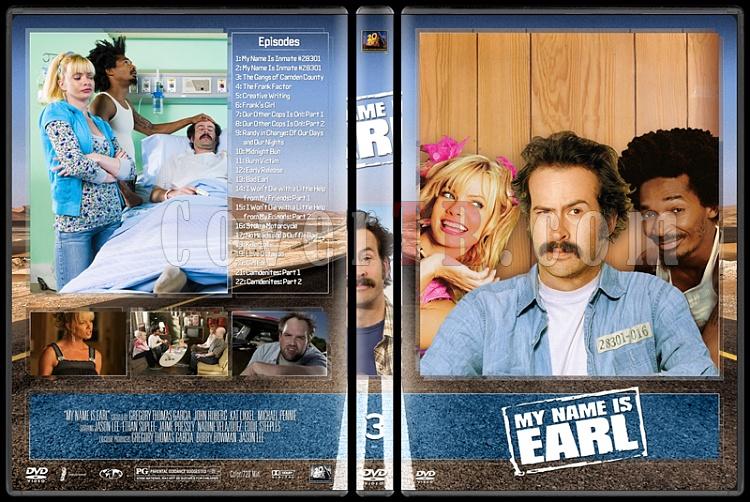Click episode 7: Our Other Cops Is On! Part 1
Image resolution: width=750 pixels, height=502 pixels.
coord(279,114)
